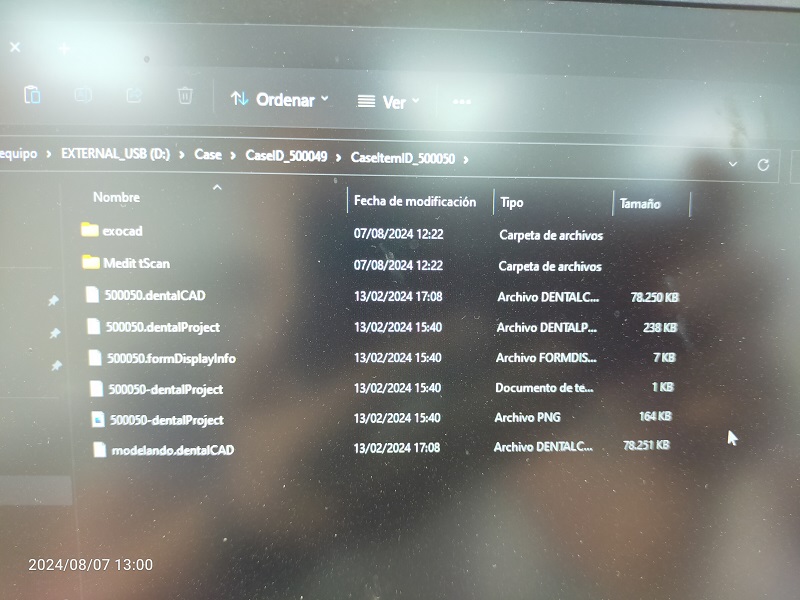Go to Case breadcrumb
The image size is (800, 600).
tap(208, 155)
